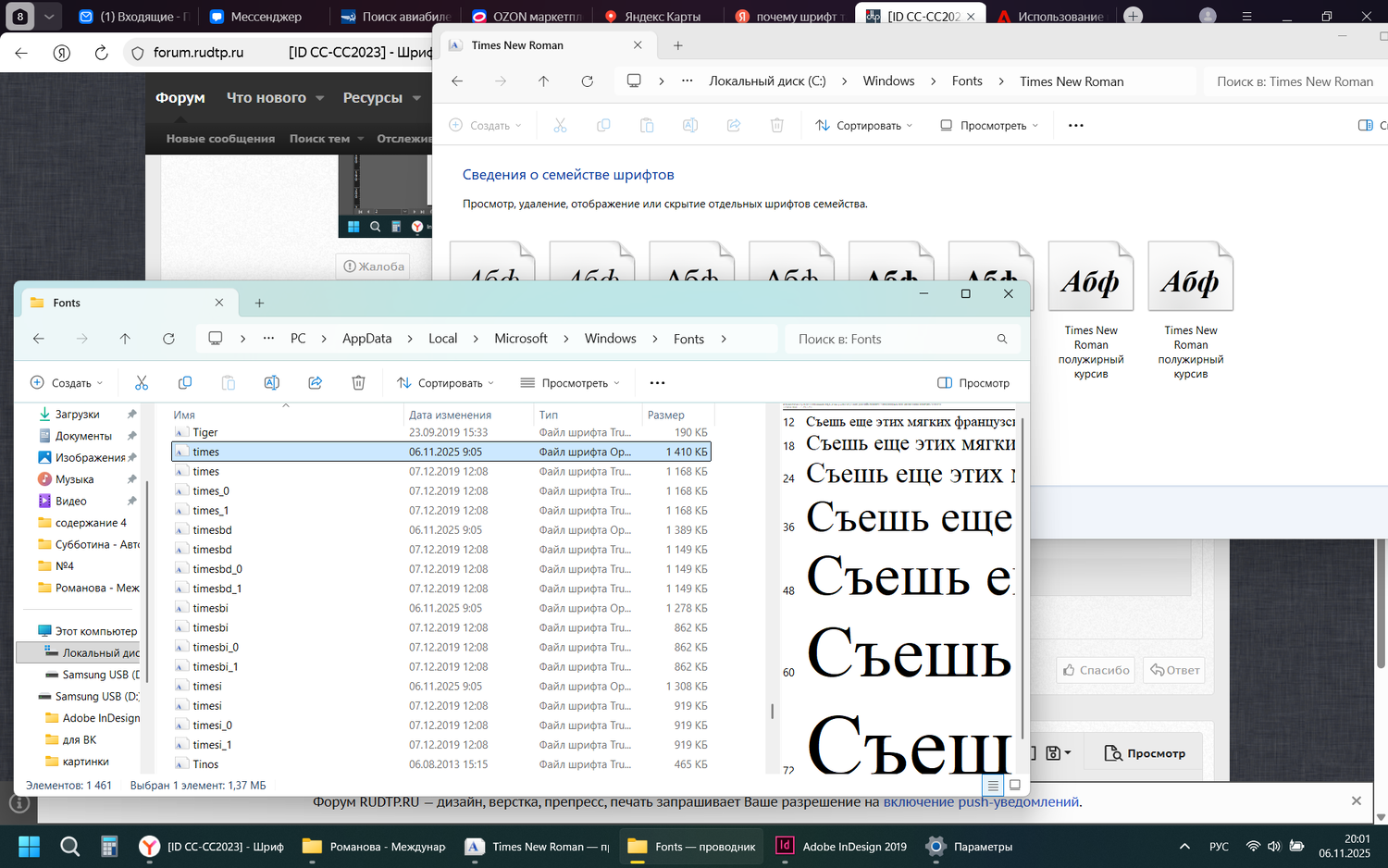
Task: Click the file list vertical scrollbar
Action: tap(773, 711)
